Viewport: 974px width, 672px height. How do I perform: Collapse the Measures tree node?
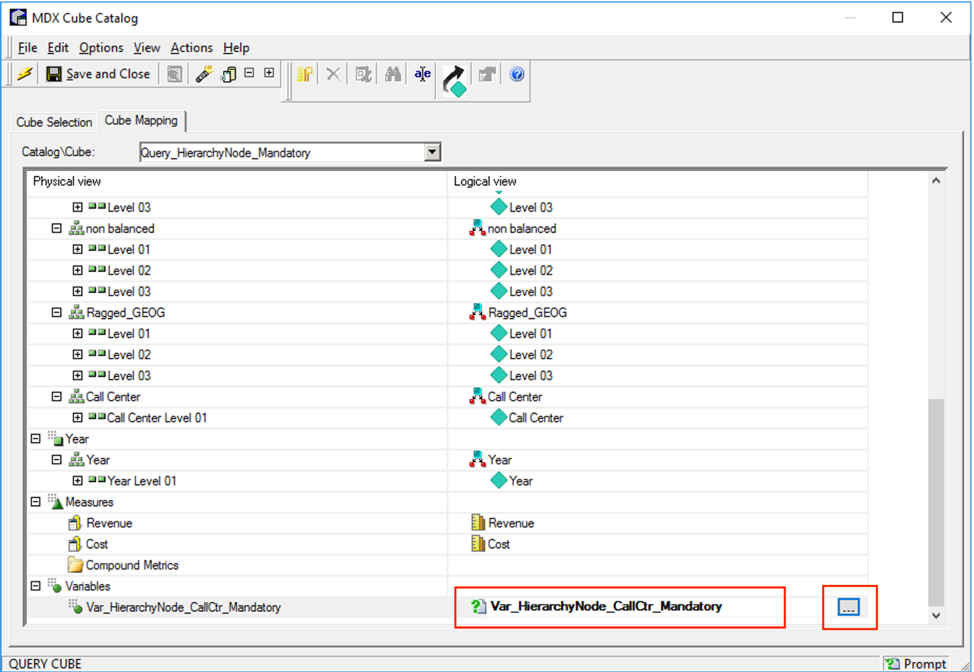(34, 502)
